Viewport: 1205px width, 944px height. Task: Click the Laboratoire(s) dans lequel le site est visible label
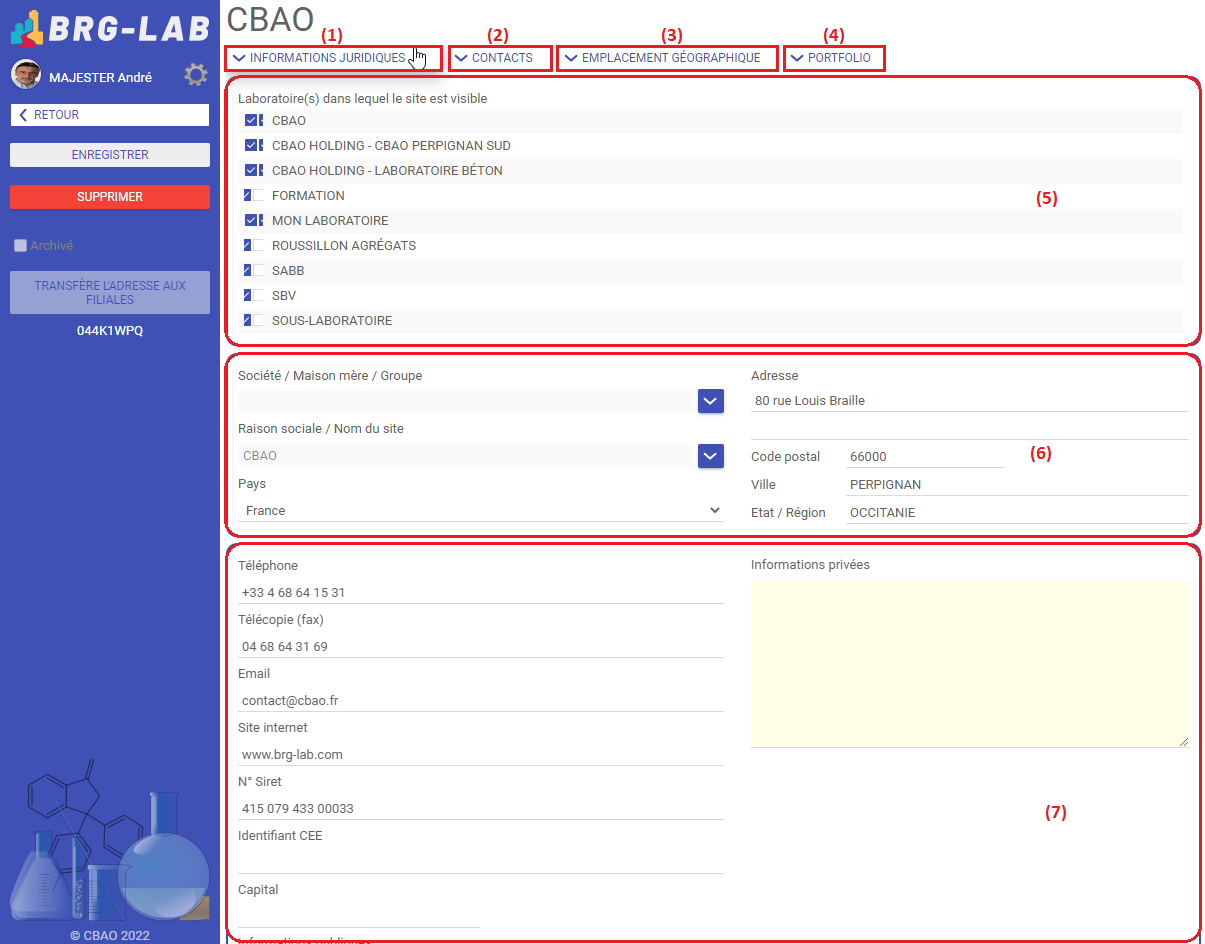click(363, 99)
